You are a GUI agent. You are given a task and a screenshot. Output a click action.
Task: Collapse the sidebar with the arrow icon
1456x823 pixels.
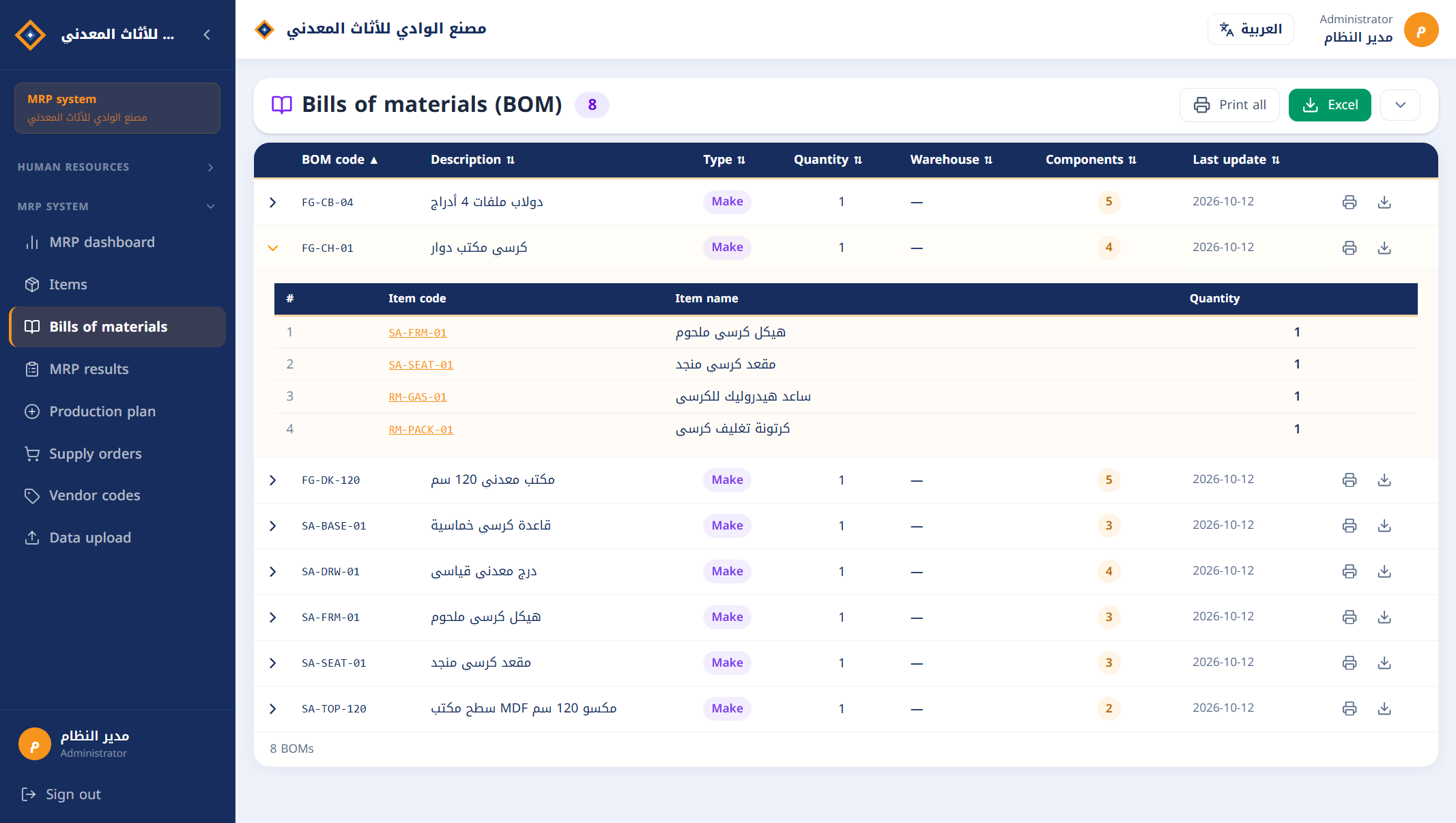click(207, 34)
